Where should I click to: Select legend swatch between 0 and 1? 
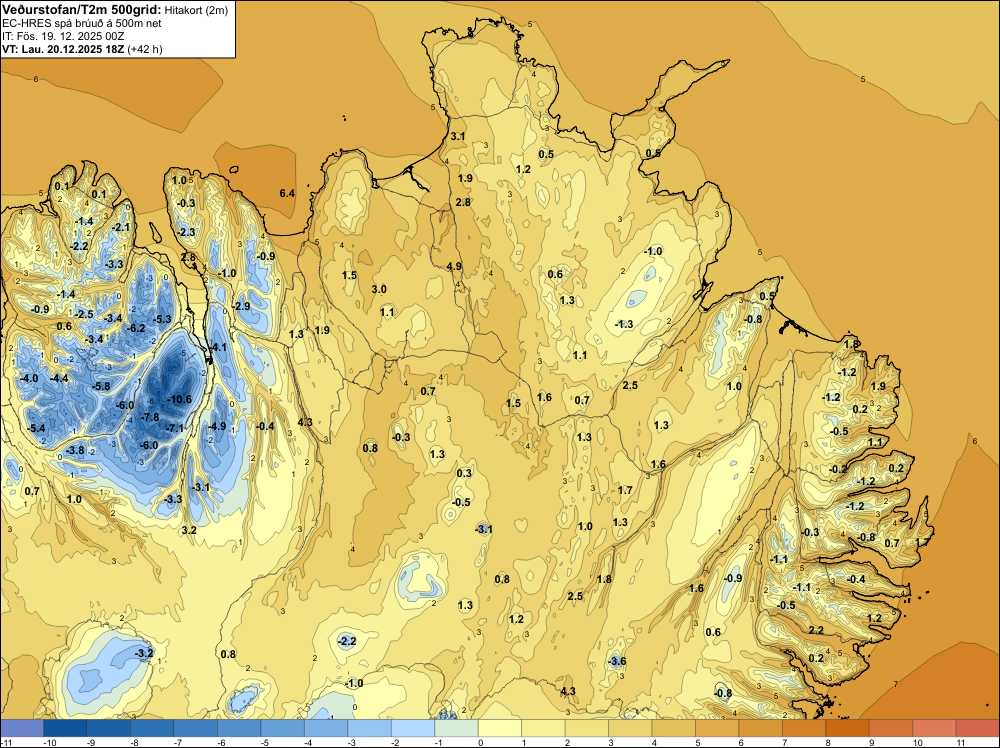pos(499,728)
